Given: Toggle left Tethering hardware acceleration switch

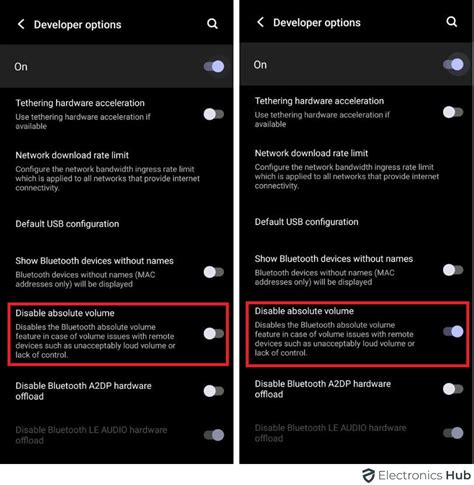Looking at the screenshot, I should pos(214,114).
